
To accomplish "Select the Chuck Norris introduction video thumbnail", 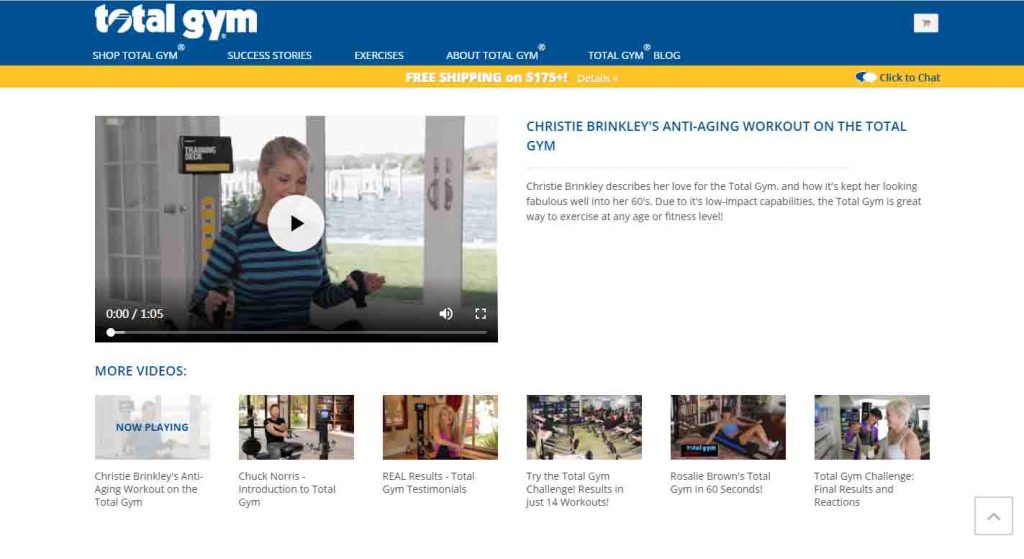I will [x=296, y=427].
